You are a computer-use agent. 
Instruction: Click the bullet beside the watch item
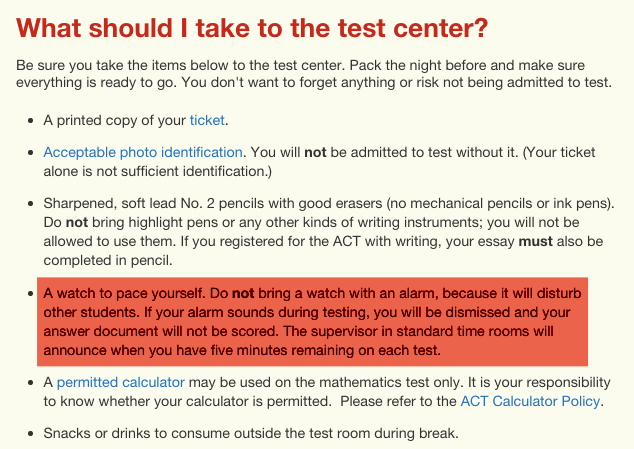pyautogui.click(x=26, y=294)
